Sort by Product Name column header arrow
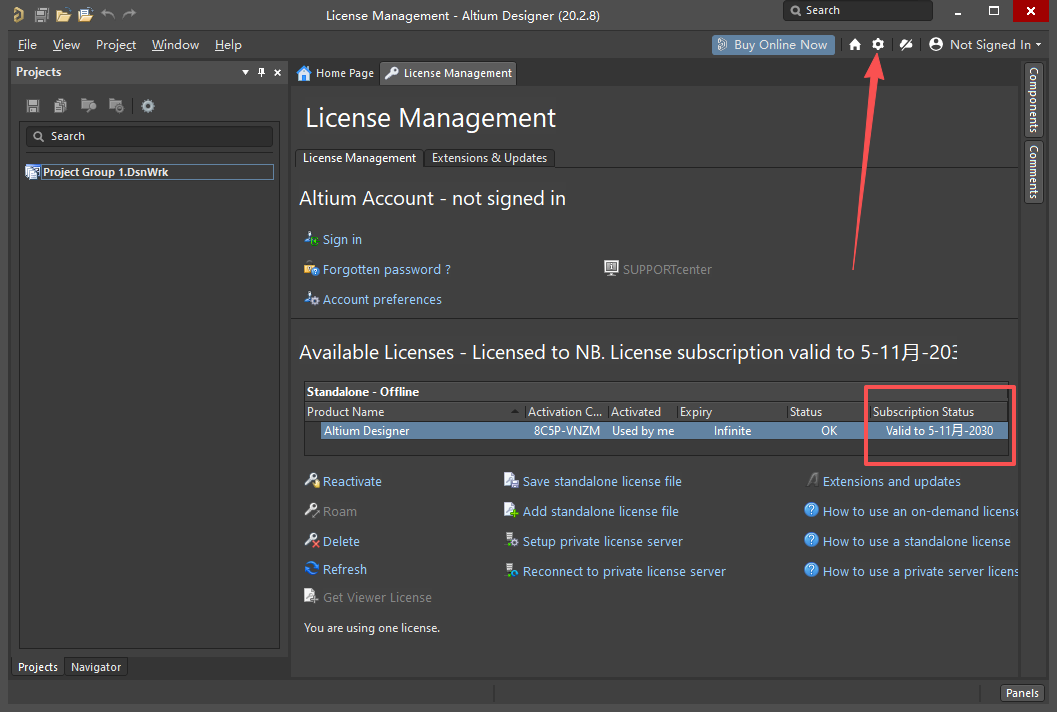 pos(515,412)
